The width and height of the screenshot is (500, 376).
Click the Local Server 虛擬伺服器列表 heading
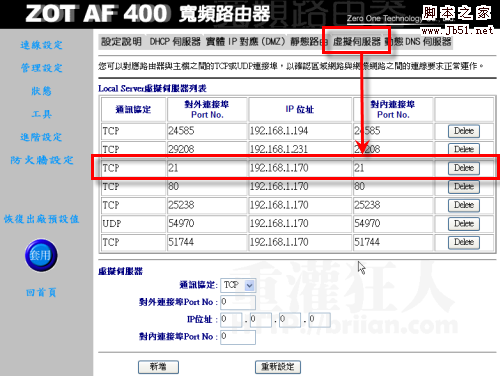(152, 88)
